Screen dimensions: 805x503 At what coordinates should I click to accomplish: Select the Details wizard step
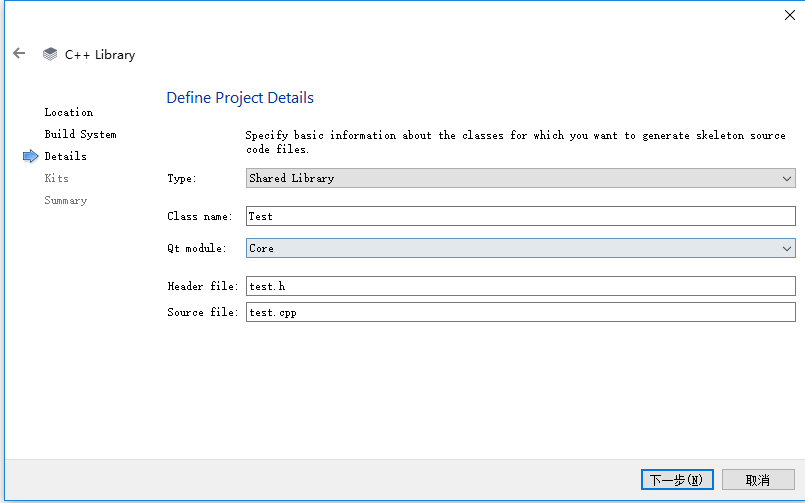click(65, 156)
